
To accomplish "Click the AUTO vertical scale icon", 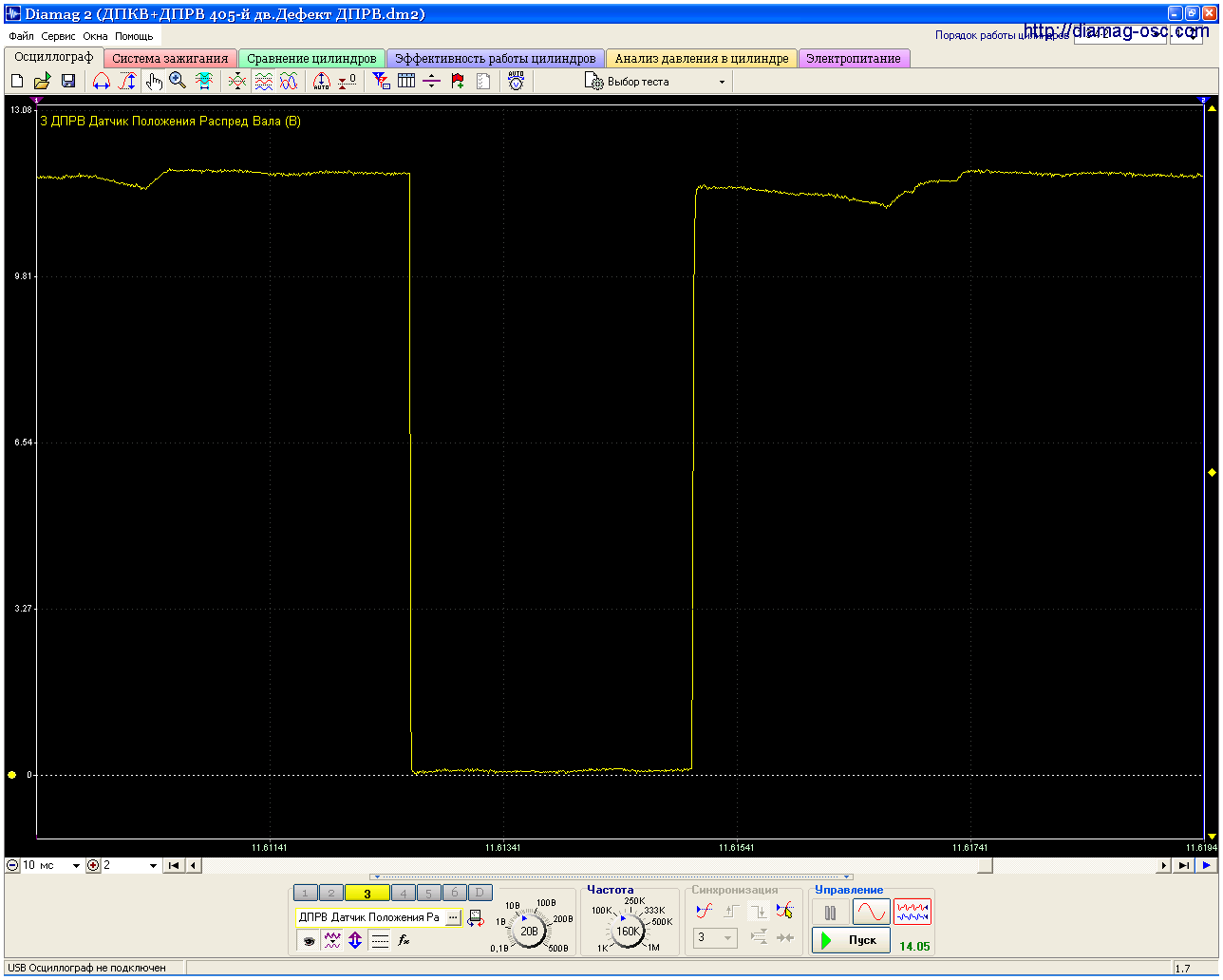I will point(322,82).
